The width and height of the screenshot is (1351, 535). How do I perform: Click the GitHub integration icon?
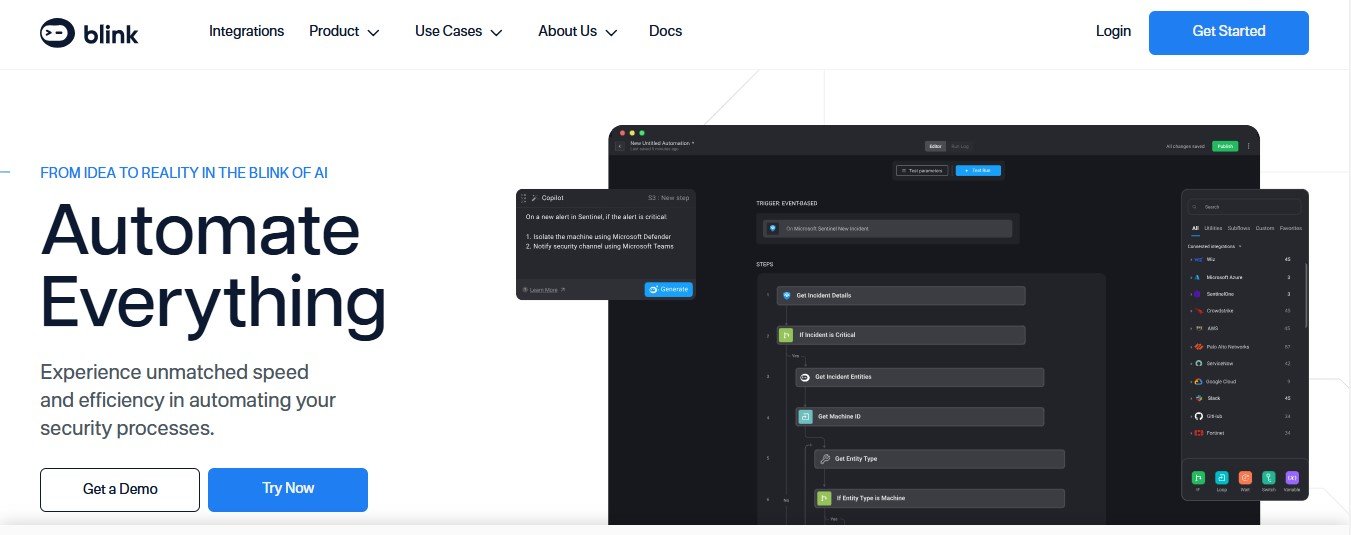(1198, 415)
